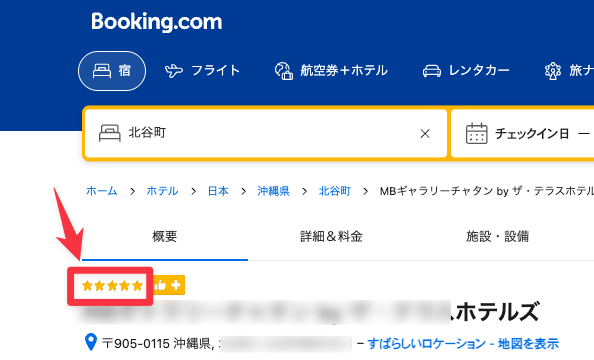Image resolution: width=594 pixels, height=360 pixels.
Task: Switch to the 施設・設備 tab
Action: click(497, 236)
